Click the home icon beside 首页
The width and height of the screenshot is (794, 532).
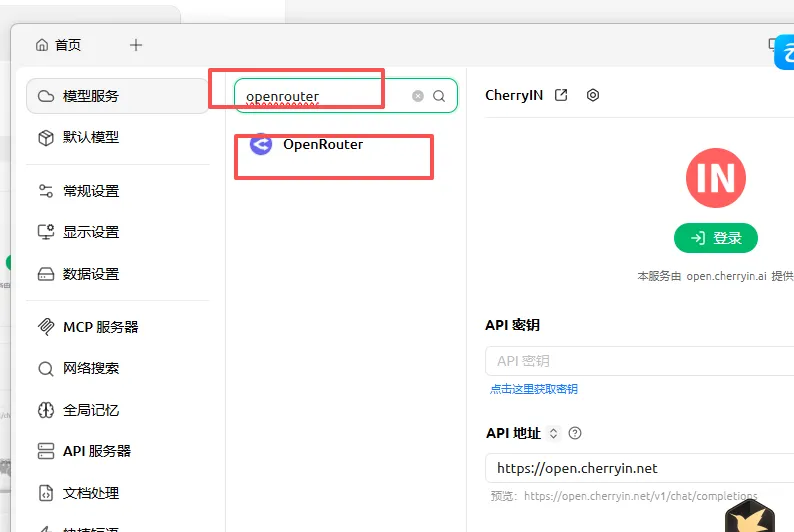coord(42,45)
